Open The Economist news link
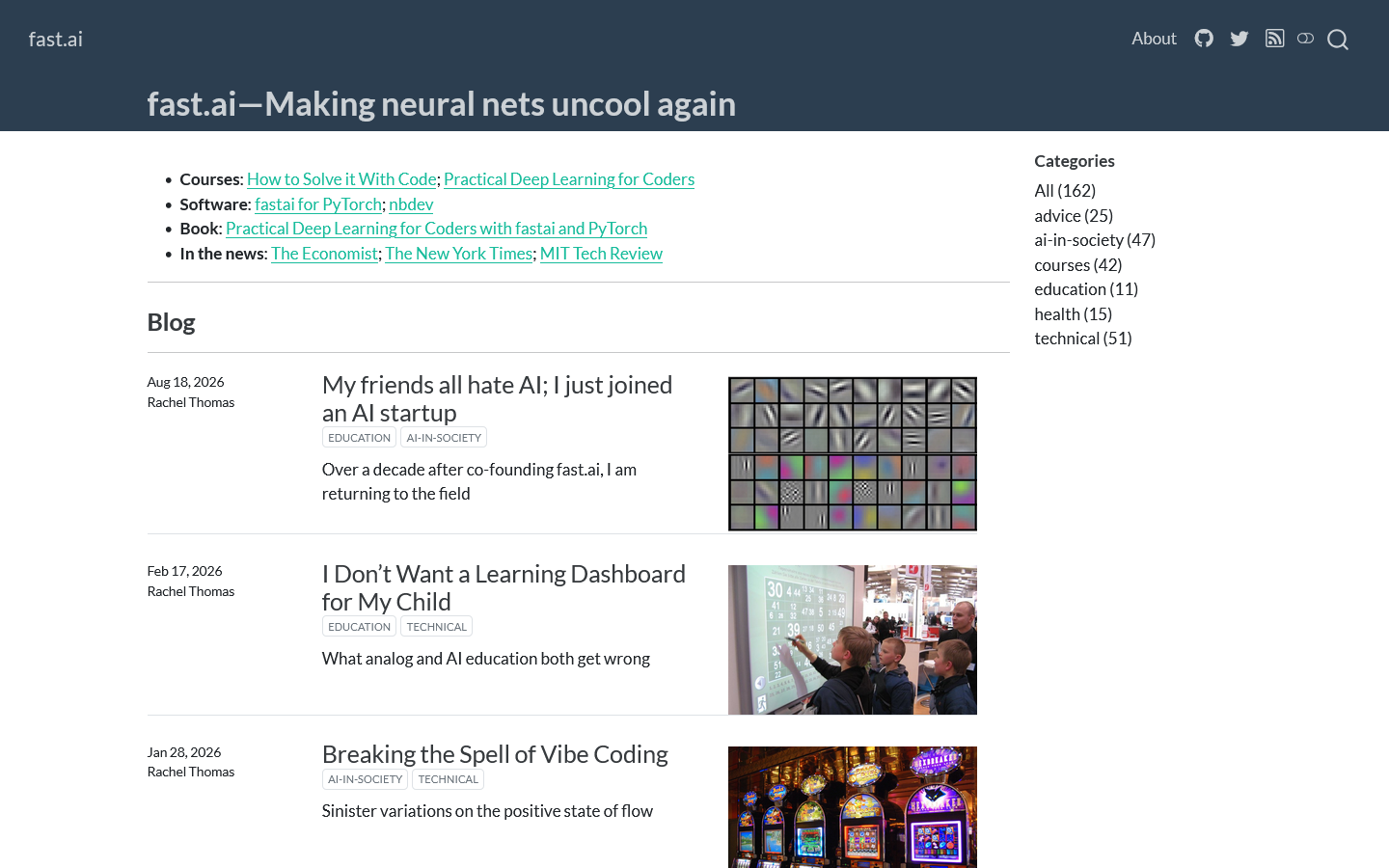This screenshot has width=1389, height=868. tap(324, 254)
